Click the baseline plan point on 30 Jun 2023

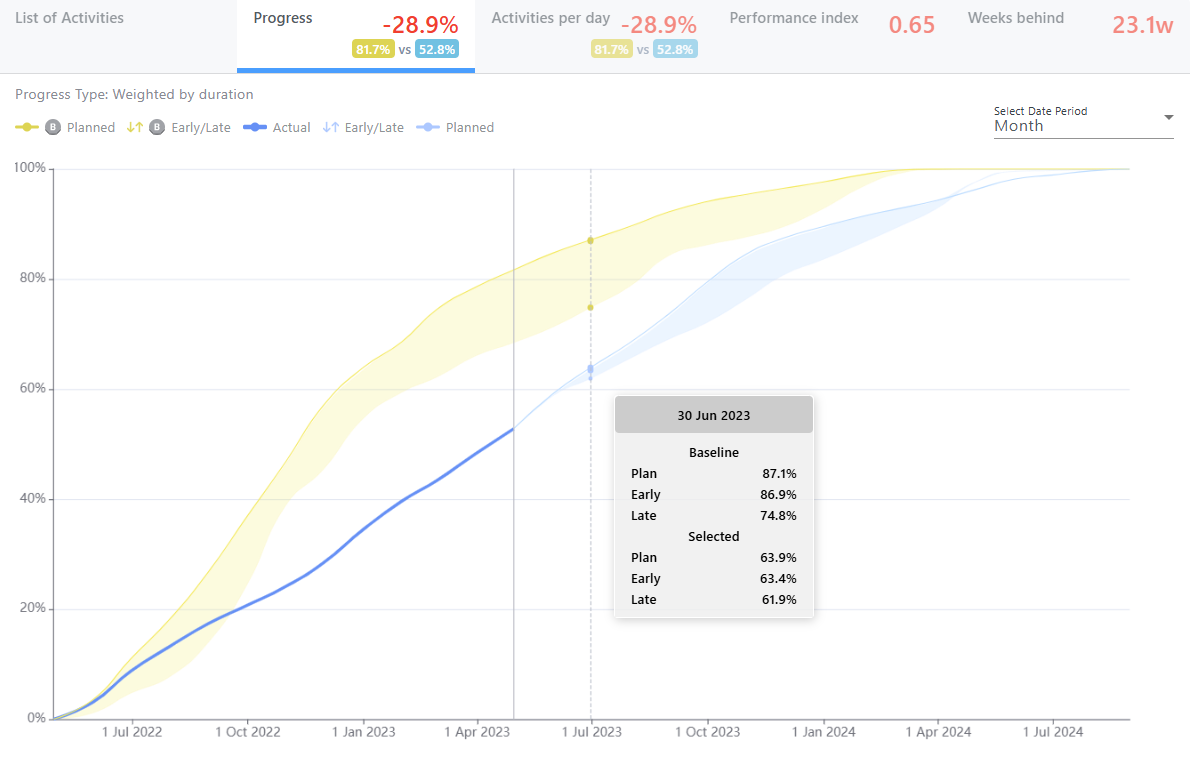pyautogui.click(x=591, y=240)
